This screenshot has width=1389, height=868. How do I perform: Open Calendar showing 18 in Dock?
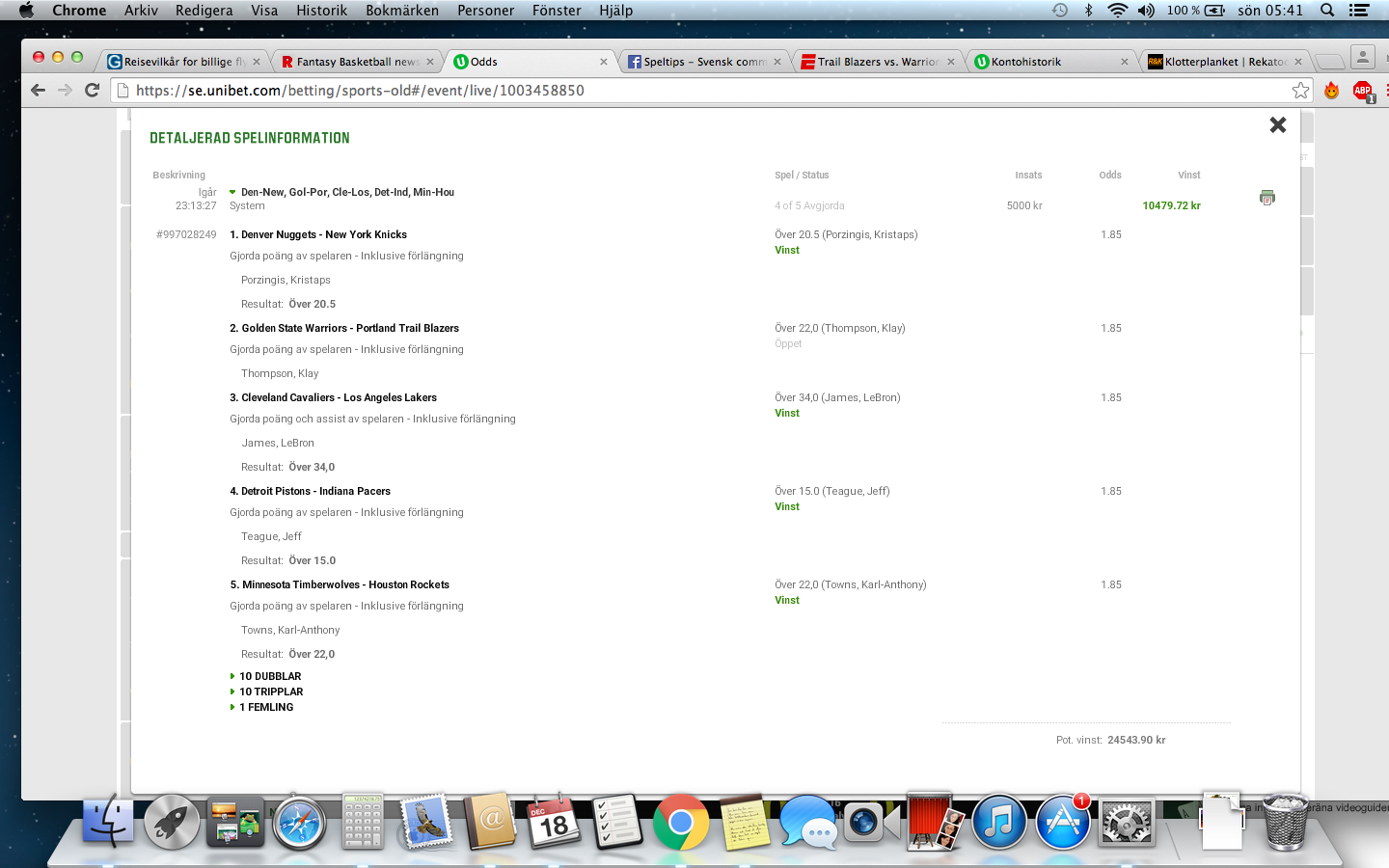(554, 822)
